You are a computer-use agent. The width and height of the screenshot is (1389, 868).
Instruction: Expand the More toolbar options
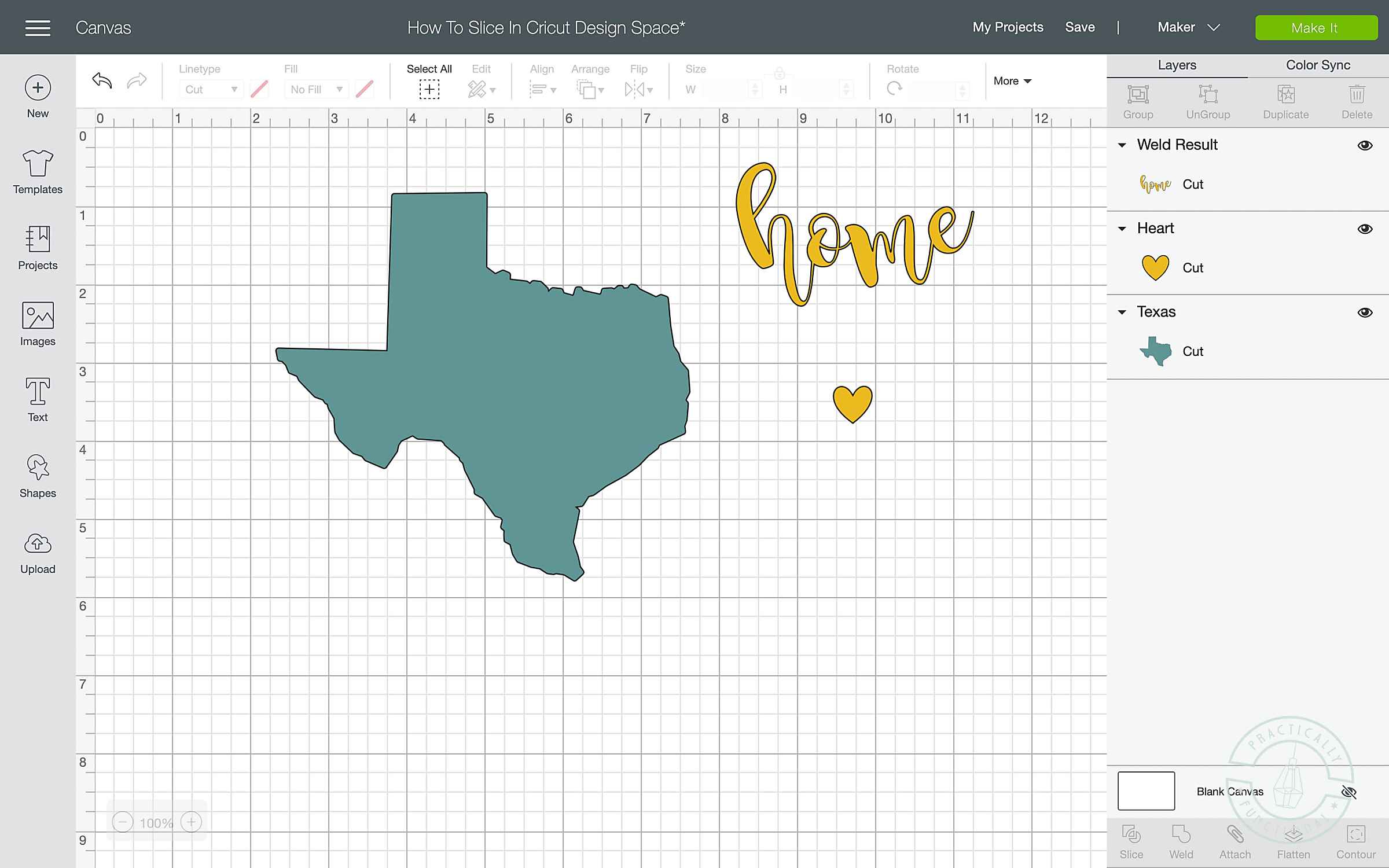(x=1012, y=81)
